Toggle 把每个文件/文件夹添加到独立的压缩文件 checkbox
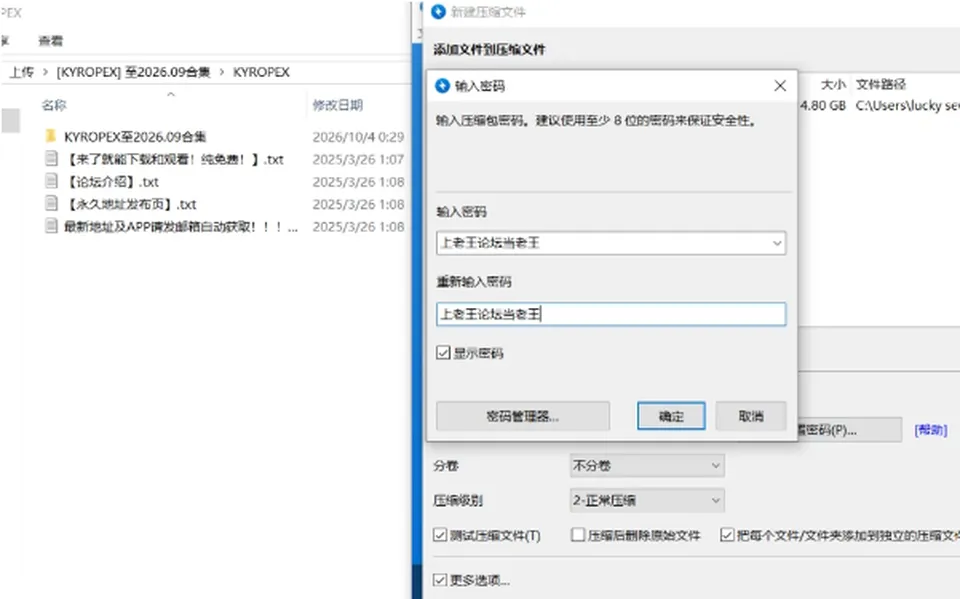The width and height of the screenshot is (960, 599). pyautogui.click(x=727, y=535)
